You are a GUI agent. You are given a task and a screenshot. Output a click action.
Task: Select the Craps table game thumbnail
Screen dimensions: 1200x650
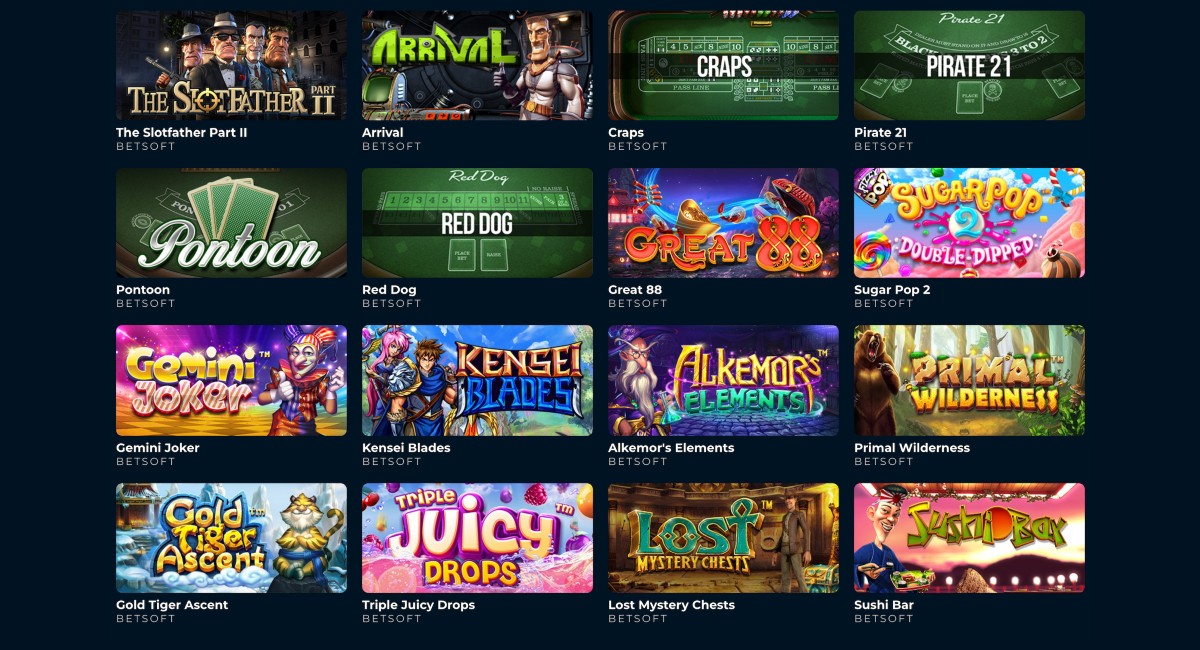(723, 65)
